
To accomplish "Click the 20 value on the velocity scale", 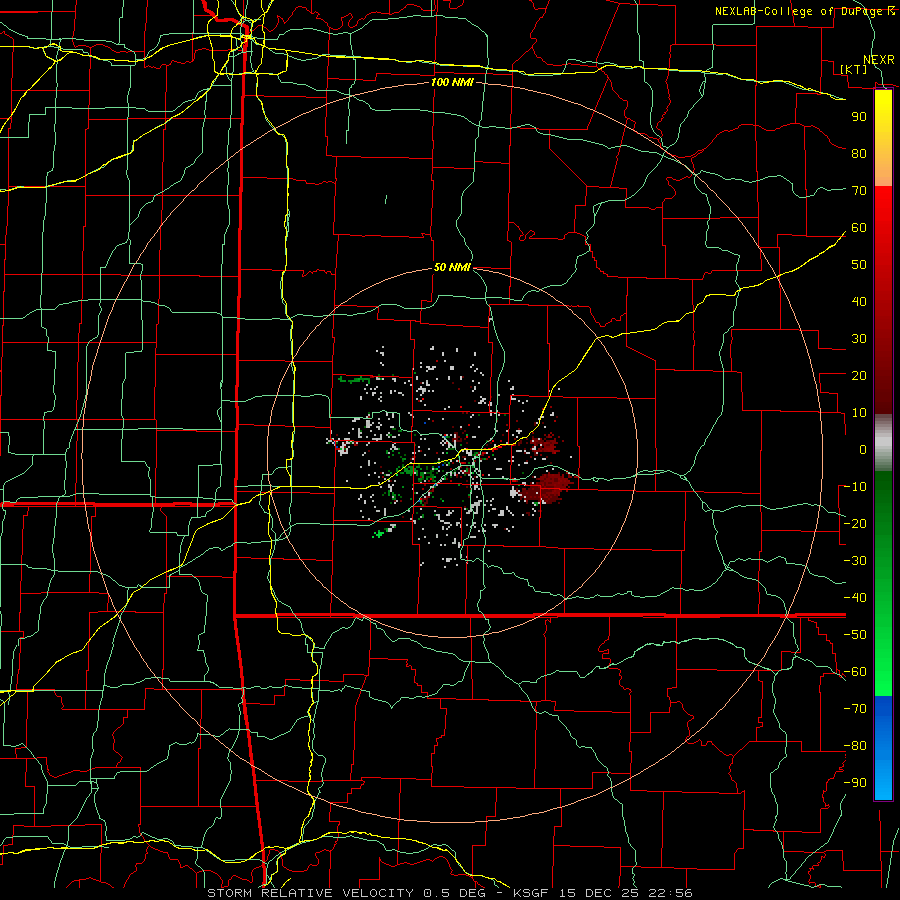I will [859, 375].
